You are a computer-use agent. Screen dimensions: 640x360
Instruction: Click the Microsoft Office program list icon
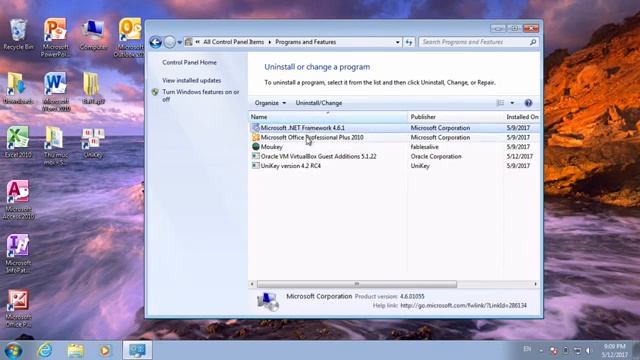[256, 137]
